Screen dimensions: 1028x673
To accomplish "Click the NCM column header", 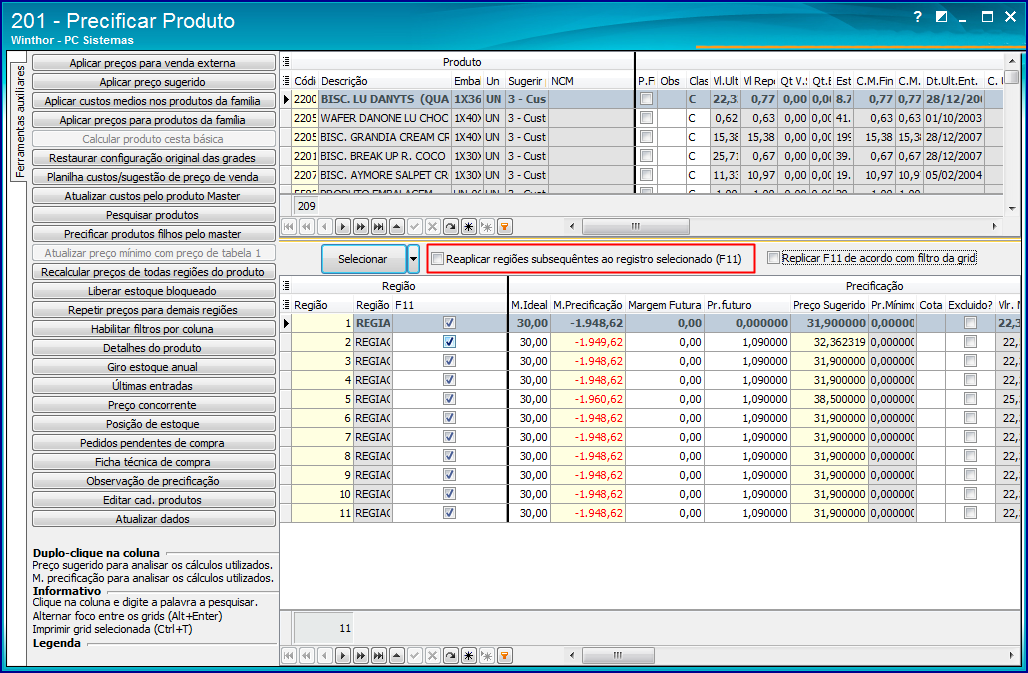I will [591, 81].
